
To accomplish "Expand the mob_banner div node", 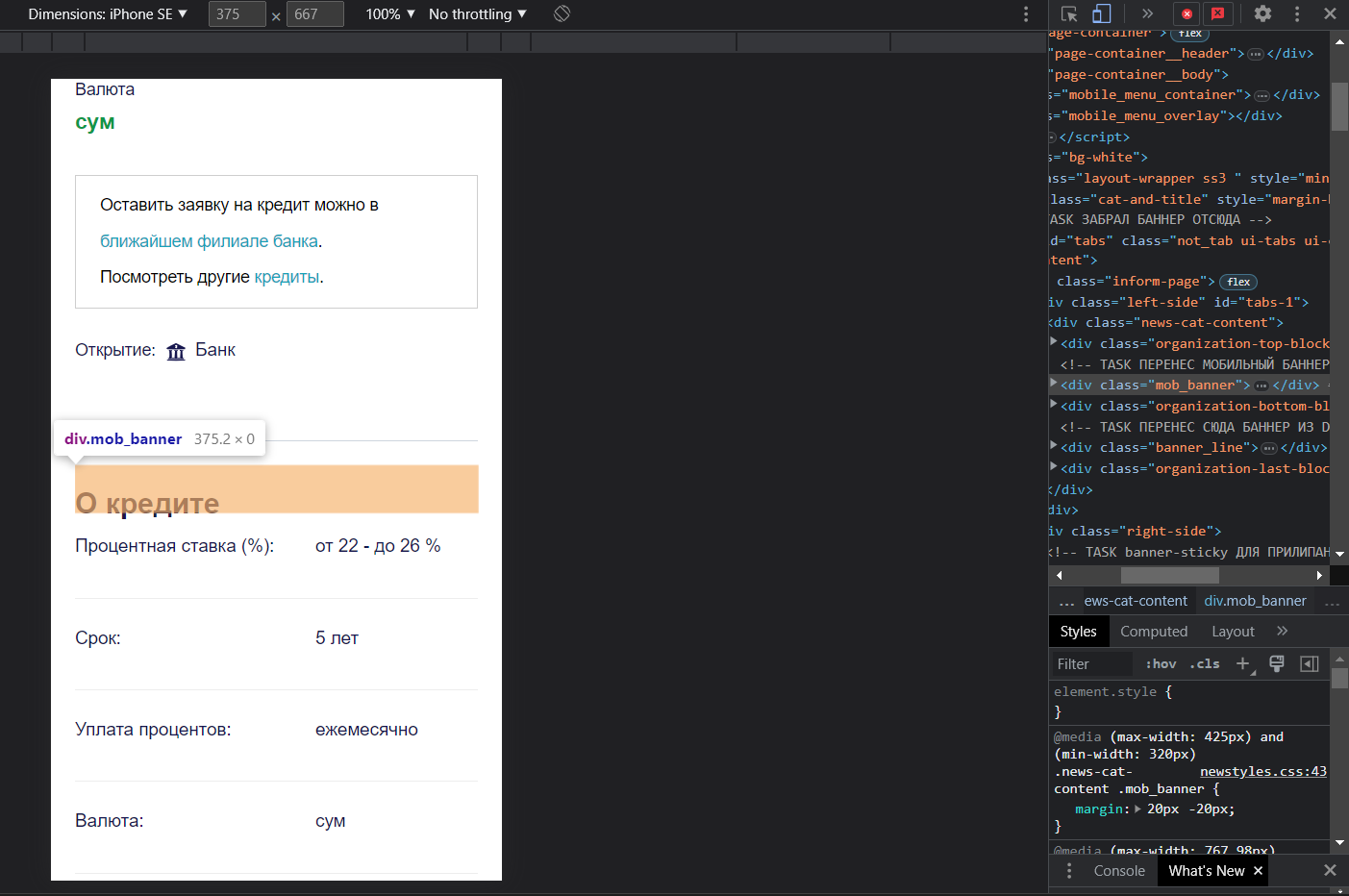I will [x=1054, y=384].
